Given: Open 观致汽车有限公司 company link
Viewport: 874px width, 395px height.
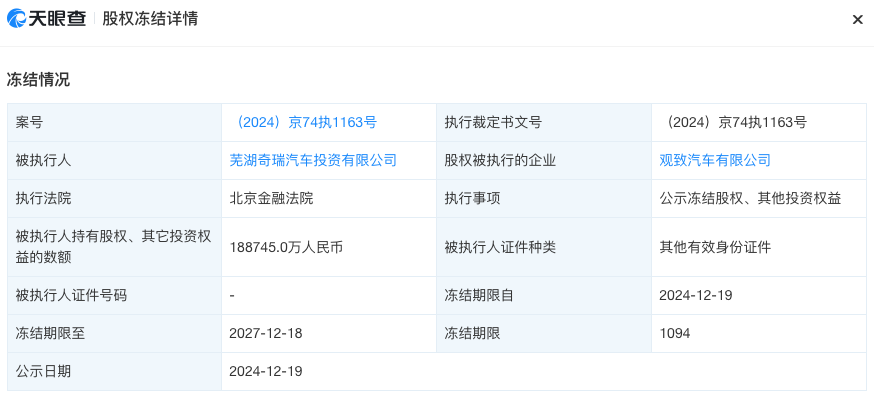Looking at the screenshot, I should [x=715, y=160].
